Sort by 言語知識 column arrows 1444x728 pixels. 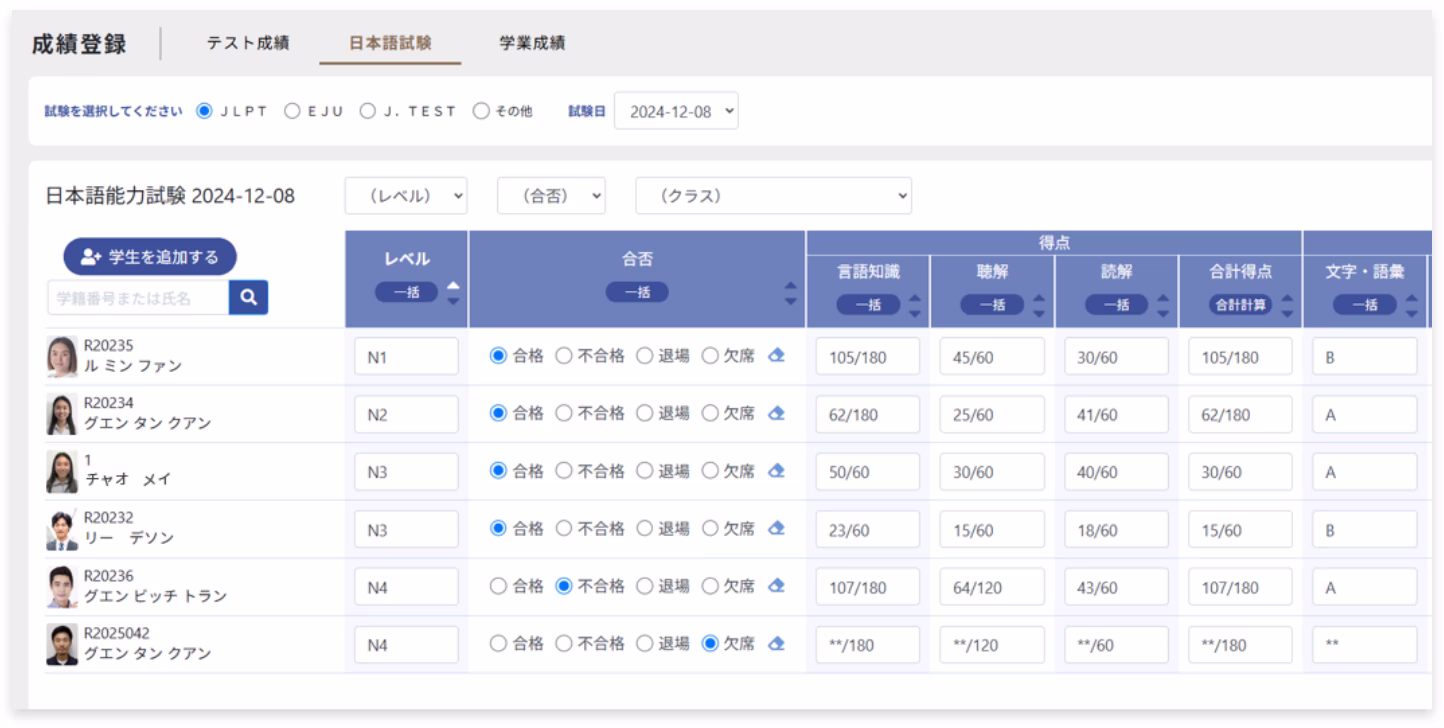coord(913,305)
